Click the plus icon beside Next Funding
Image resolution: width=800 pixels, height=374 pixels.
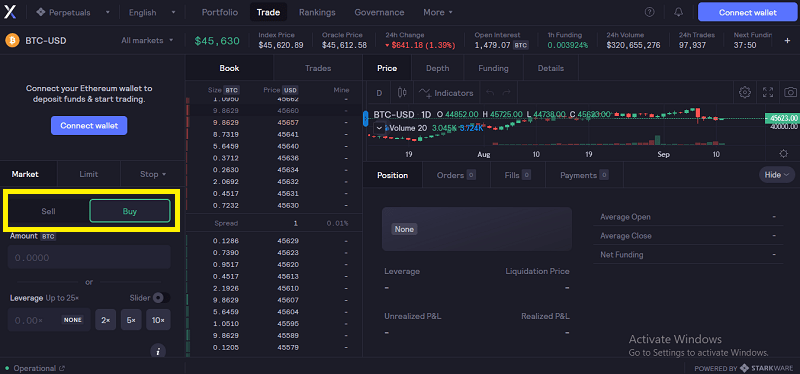pyautogui.click(x=787, y=40)
